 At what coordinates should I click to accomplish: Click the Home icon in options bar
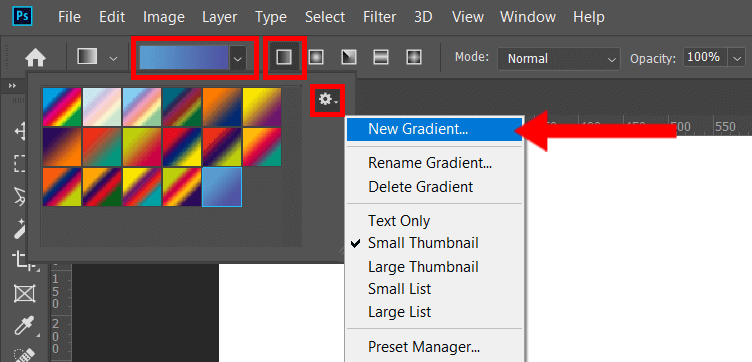point(35,58)
